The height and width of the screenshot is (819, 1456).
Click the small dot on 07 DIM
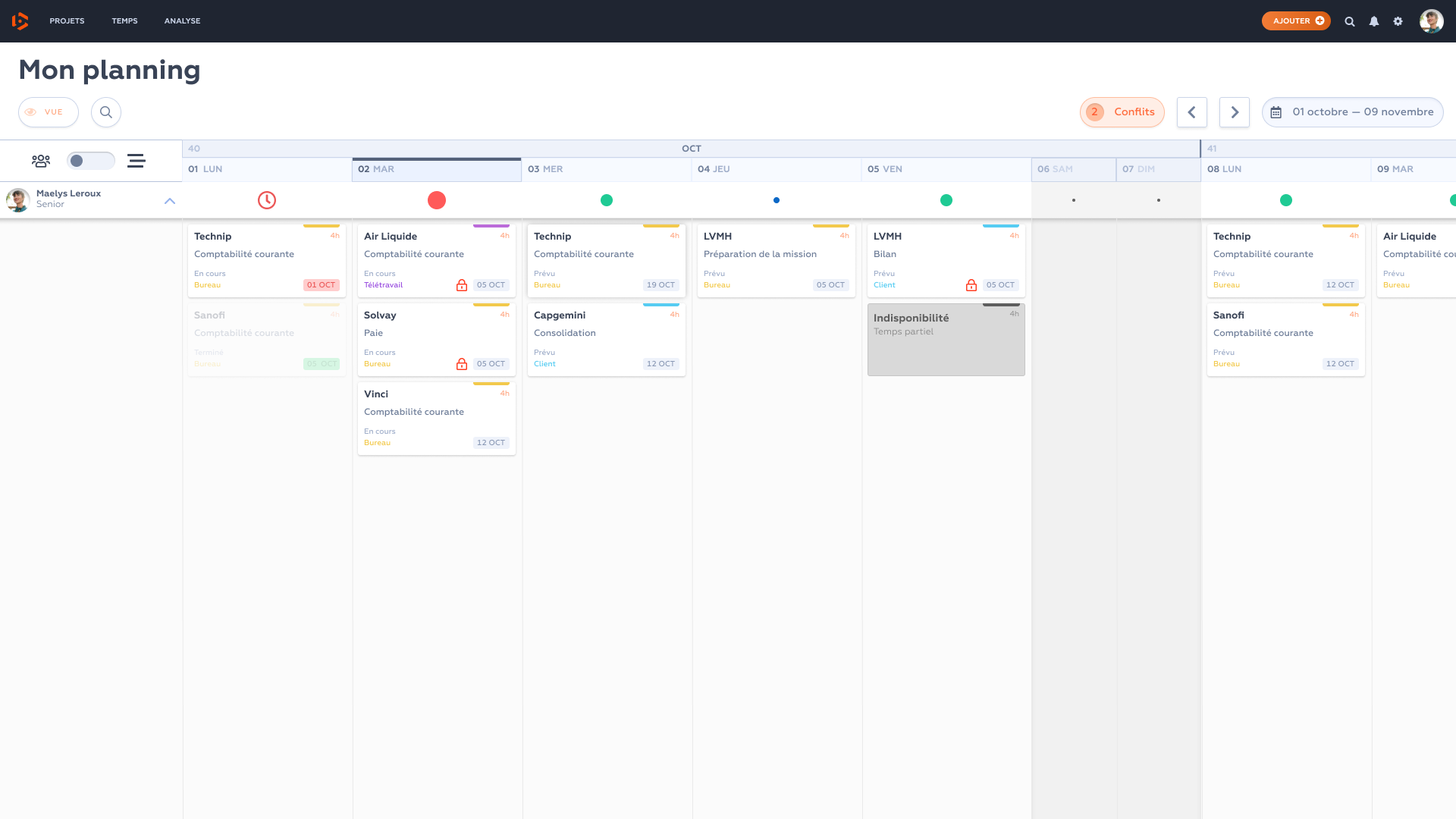pyautogui.click(x=1159, y=200)
